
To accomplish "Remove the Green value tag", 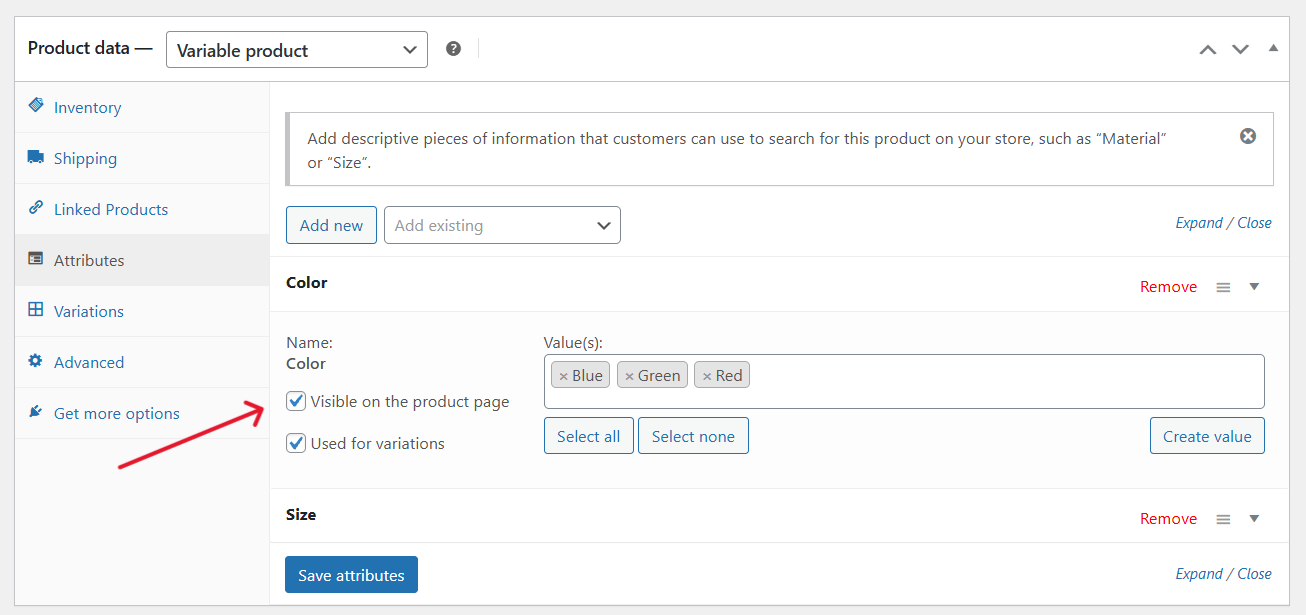I will [x=628, y=374].
